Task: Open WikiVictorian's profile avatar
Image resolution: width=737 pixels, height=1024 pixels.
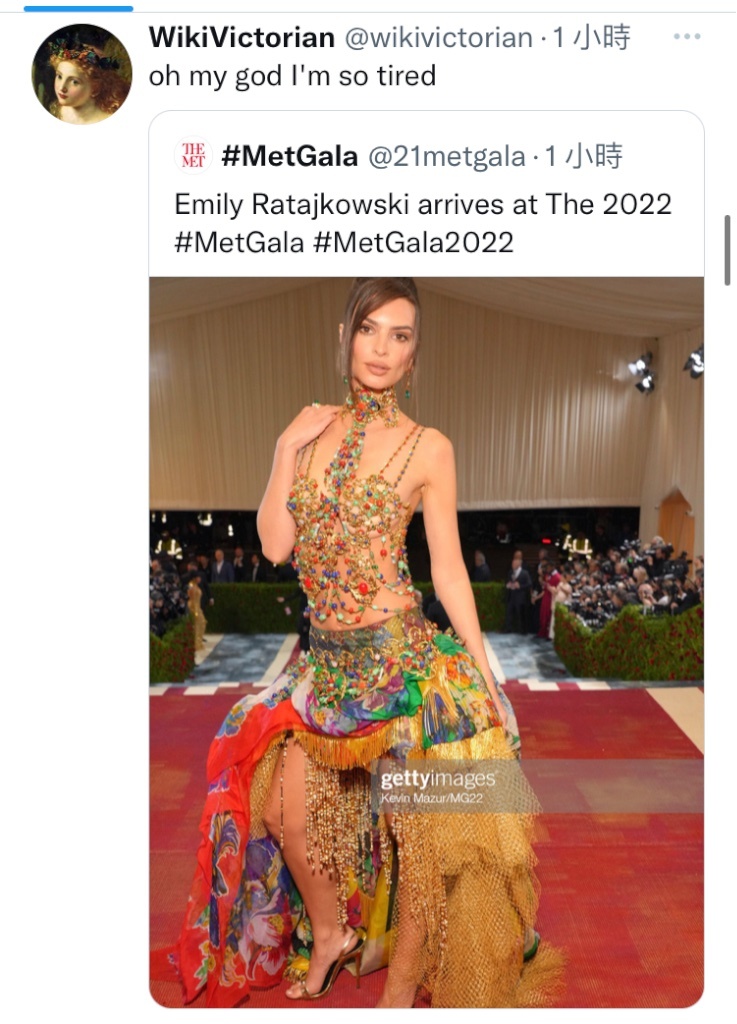Action: point(82,74)
